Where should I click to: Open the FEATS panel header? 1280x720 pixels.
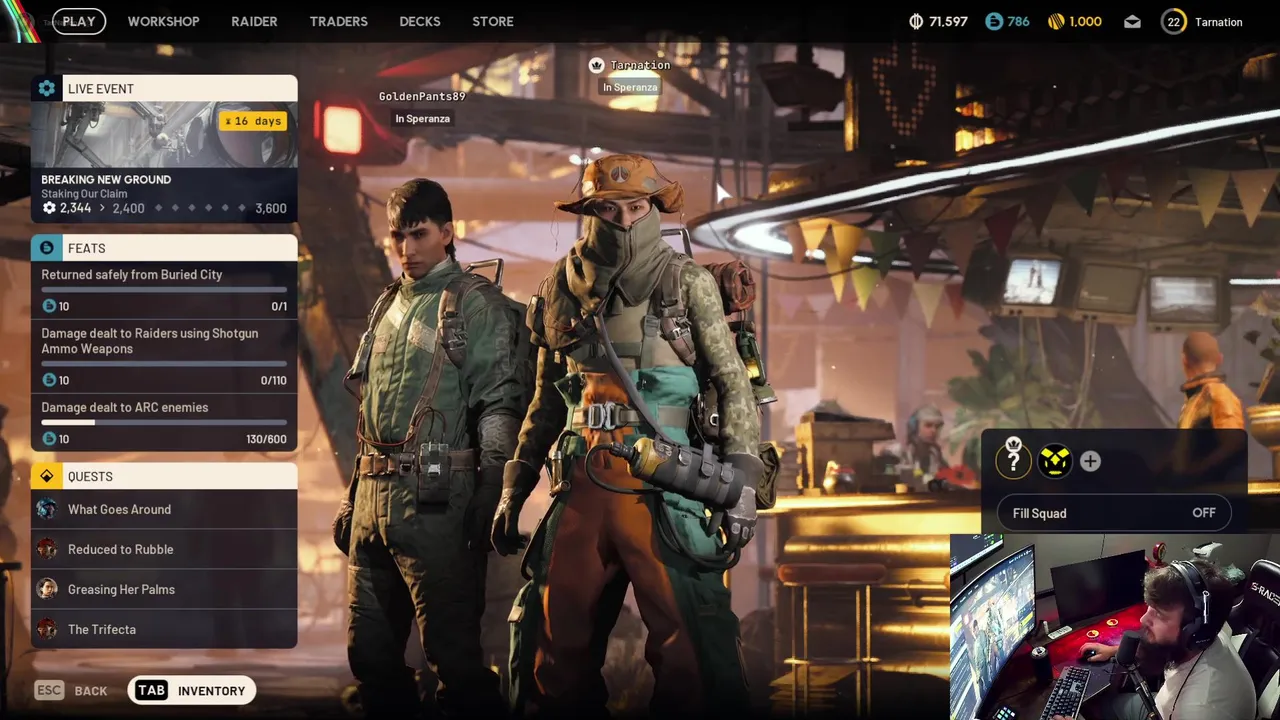point(164,248)
